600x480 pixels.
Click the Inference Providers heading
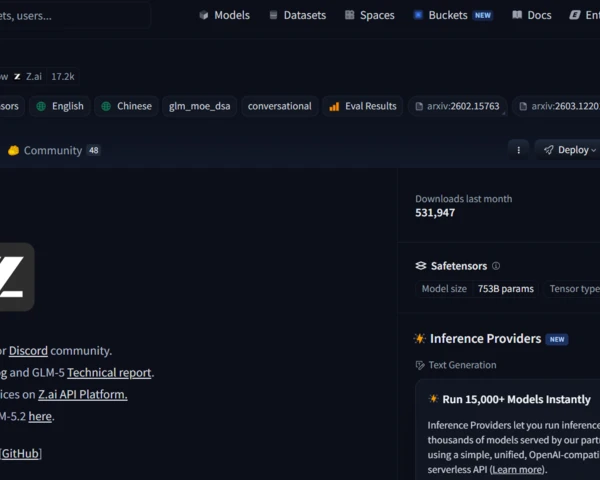click(486, 339)
